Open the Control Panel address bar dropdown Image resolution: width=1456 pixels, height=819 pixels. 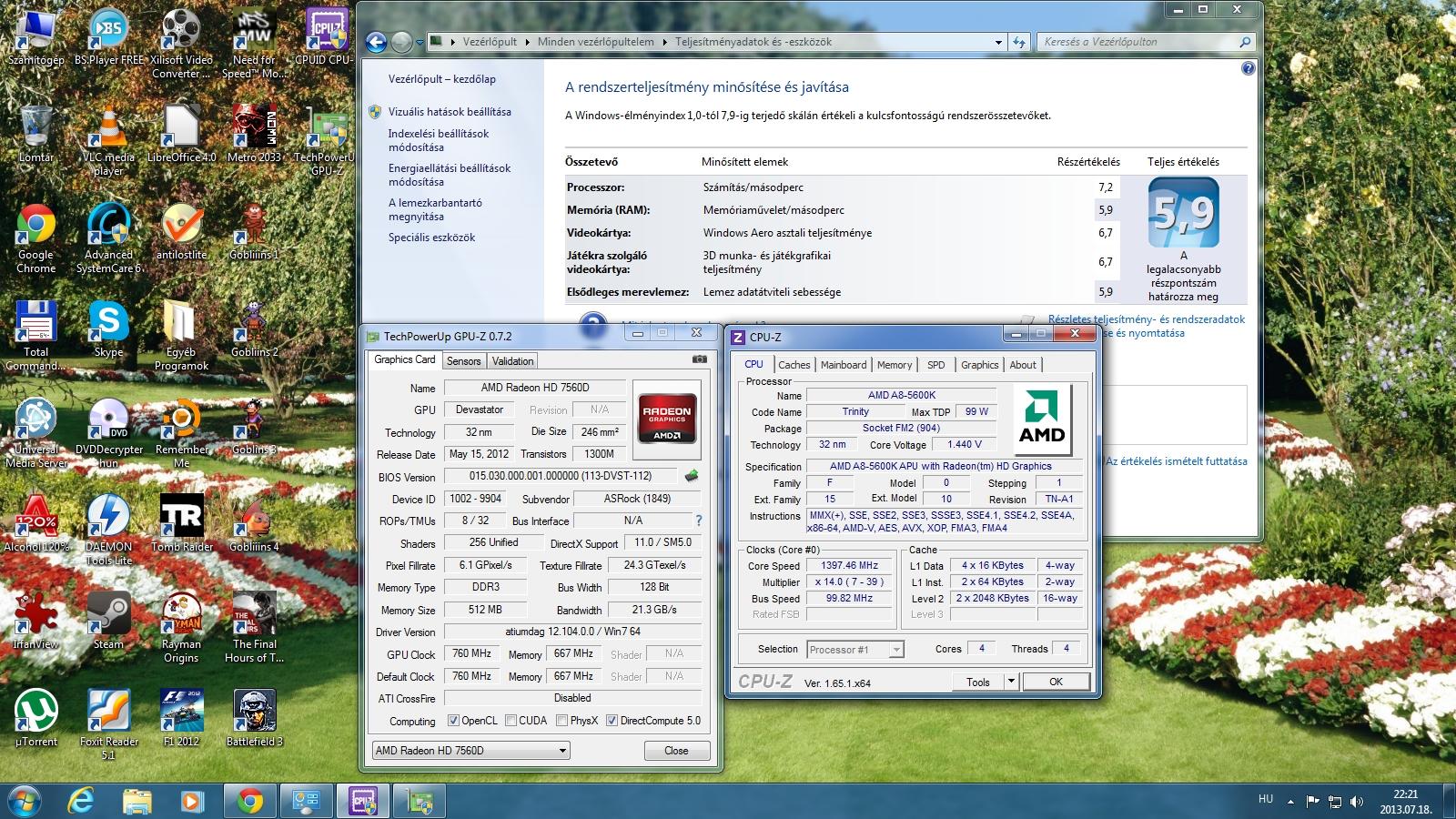pos(998,42)
